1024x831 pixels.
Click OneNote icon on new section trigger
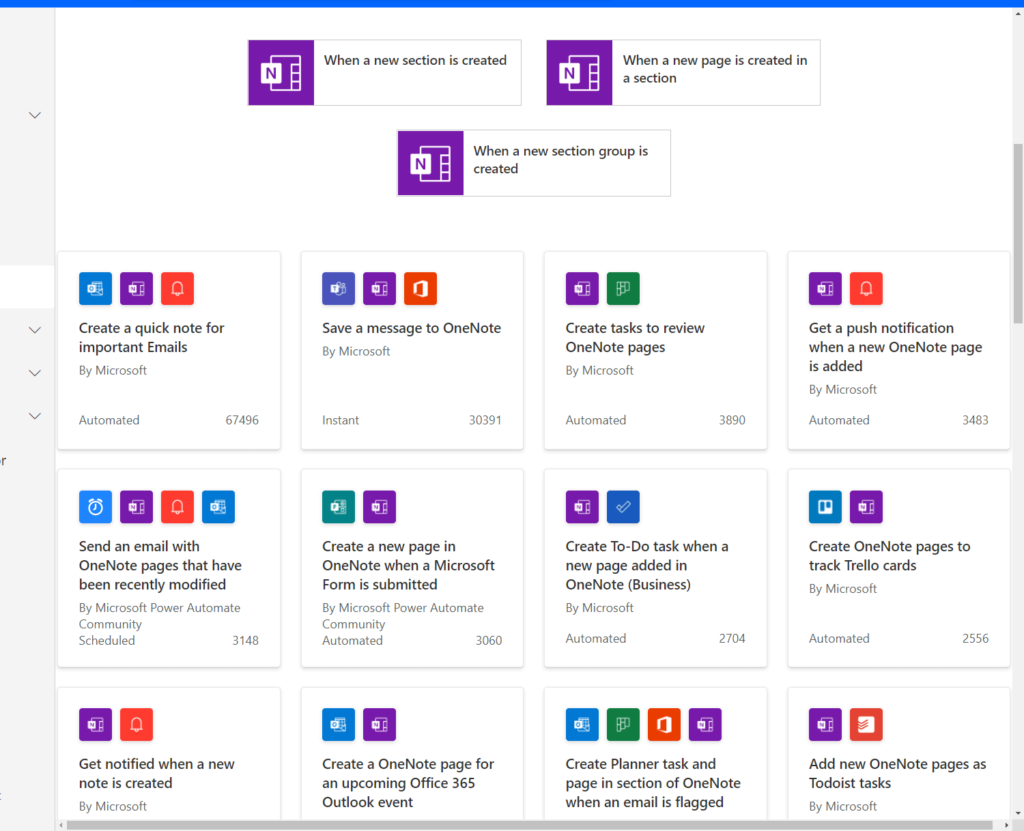click(x=281, y=73)
